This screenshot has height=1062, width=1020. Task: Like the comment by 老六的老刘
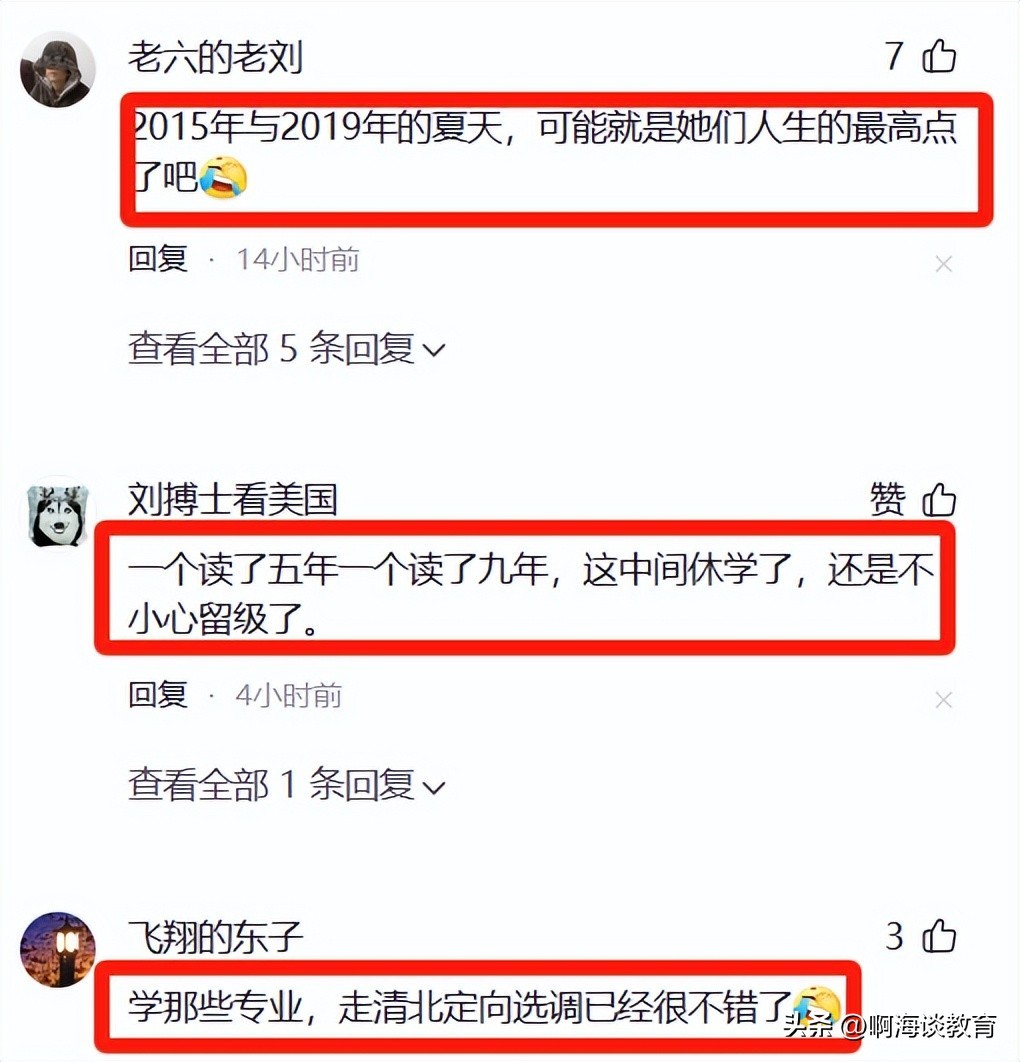[939, 56]
